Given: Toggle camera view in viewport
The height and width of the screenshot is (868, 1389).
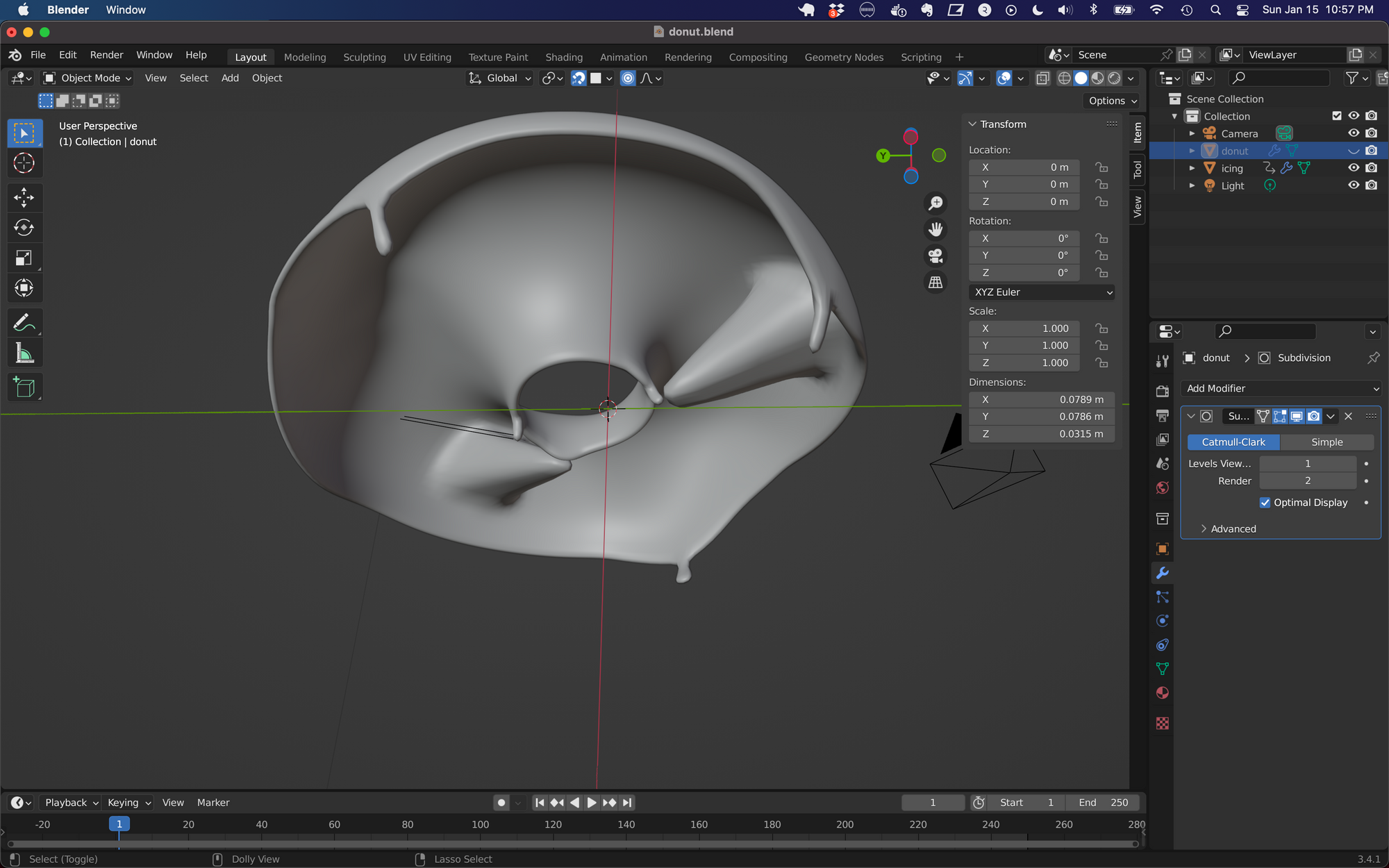Looking at the screenshot, I should (935, 256).
